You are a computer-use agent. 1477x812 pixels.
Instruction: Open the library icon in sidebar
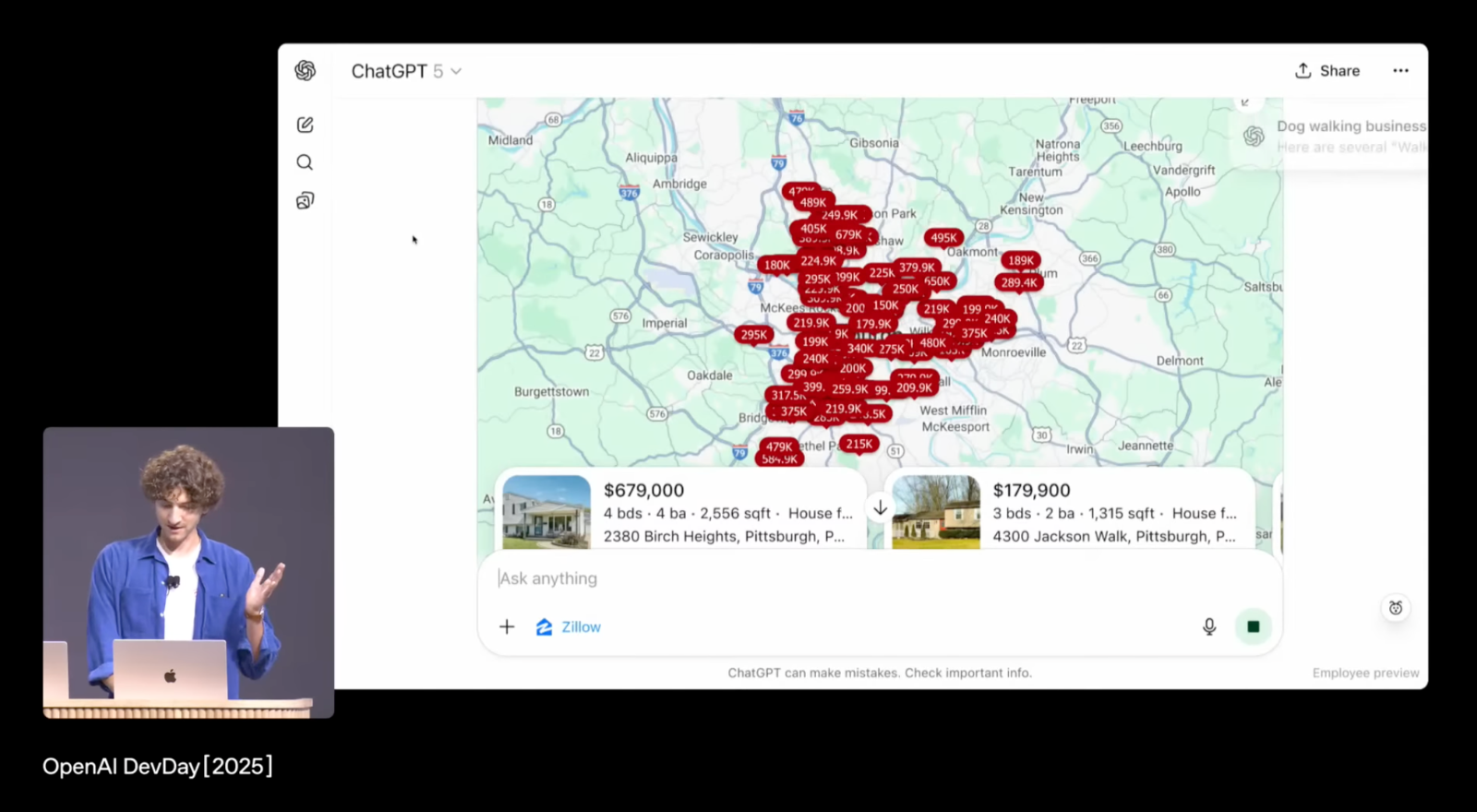305,200
